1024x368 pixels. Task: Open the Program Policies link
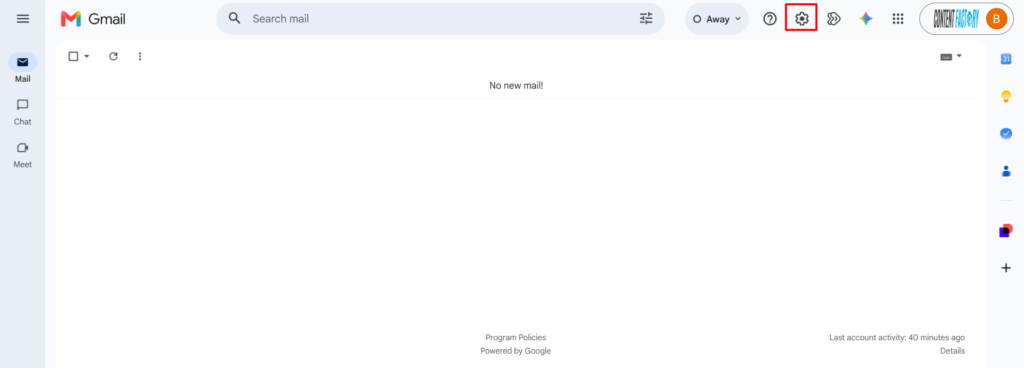pyautogui.click(x=515, y=337)
